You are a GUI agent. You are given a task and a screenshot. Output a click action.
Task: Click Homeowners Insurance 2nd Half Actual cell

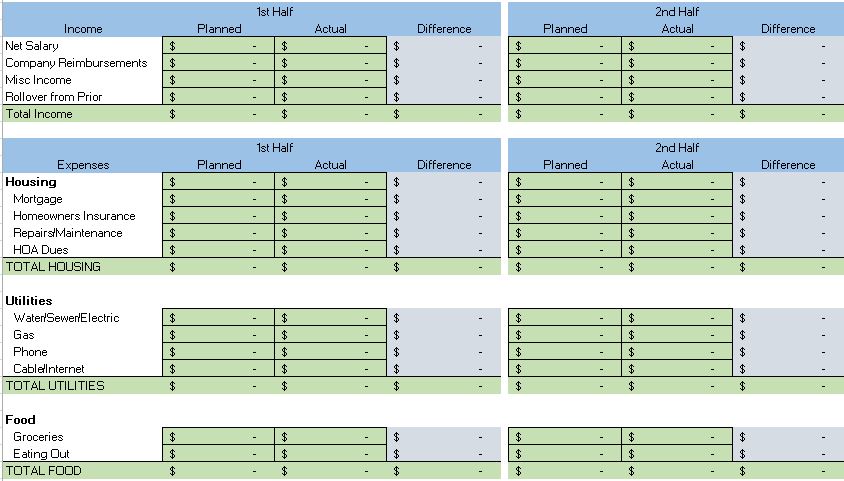[x=677, y=216]
